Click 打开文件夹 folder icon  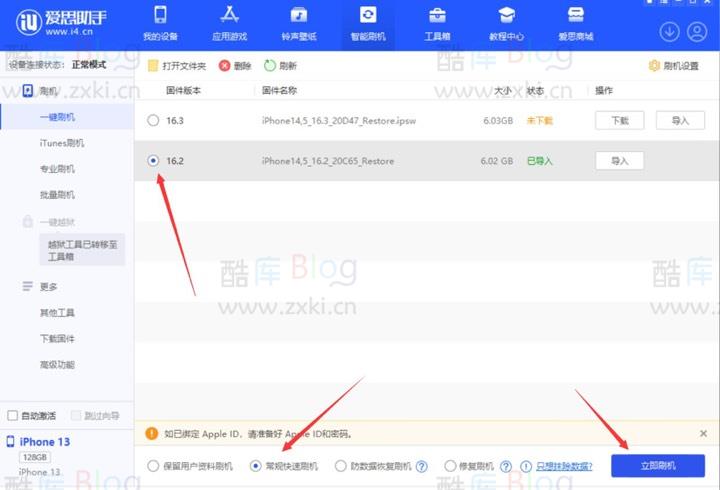click(153, 66)
